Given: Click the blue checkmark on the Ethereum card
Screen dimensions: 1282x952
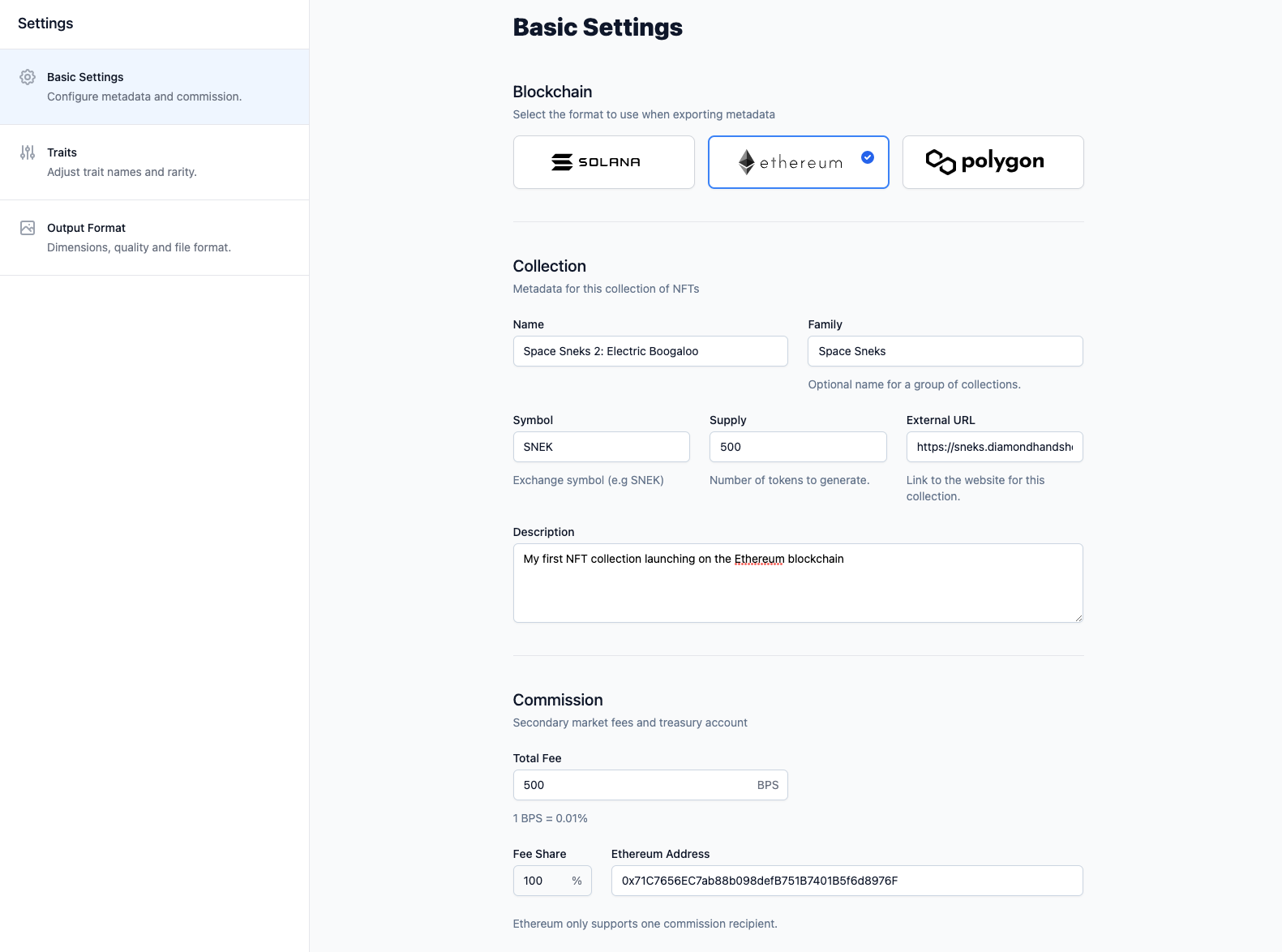Looking at the screenshot, I should [868, 157].
